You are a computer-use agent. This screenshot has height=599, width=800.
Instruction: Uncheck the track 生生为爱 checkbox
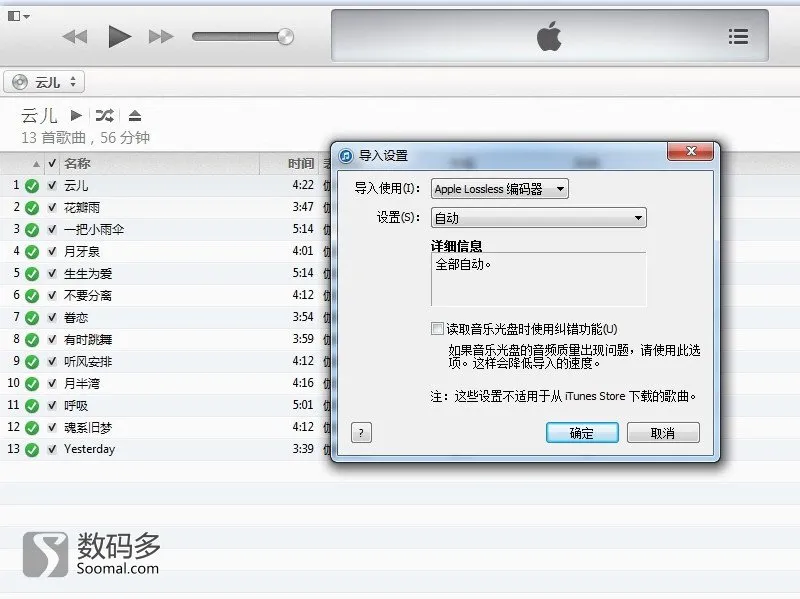tap(52, 273)
